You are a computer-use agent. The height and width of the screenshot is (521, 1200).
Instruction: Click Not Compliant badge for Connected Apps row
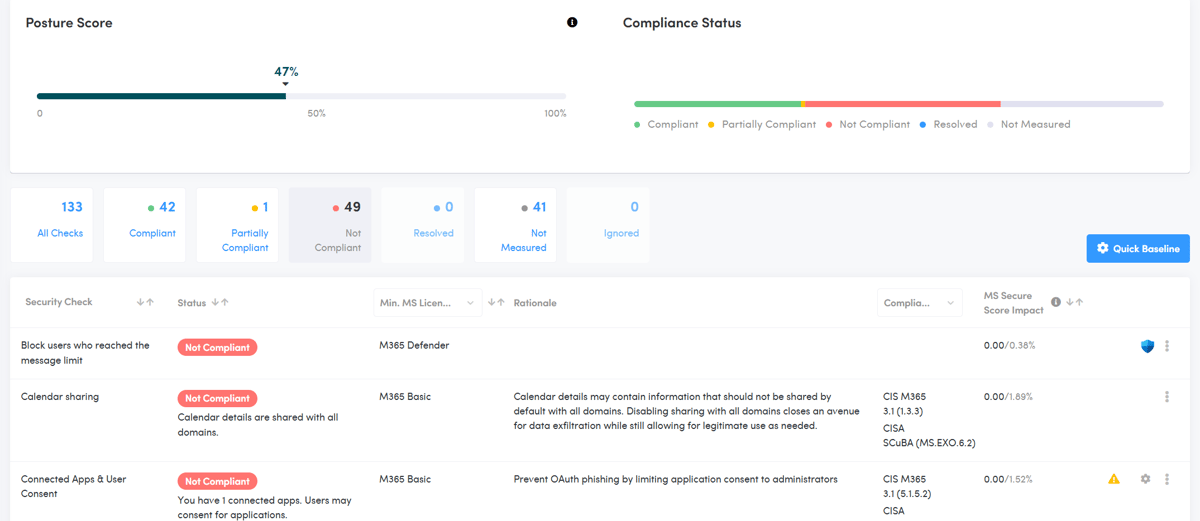[x=217, y=481]
